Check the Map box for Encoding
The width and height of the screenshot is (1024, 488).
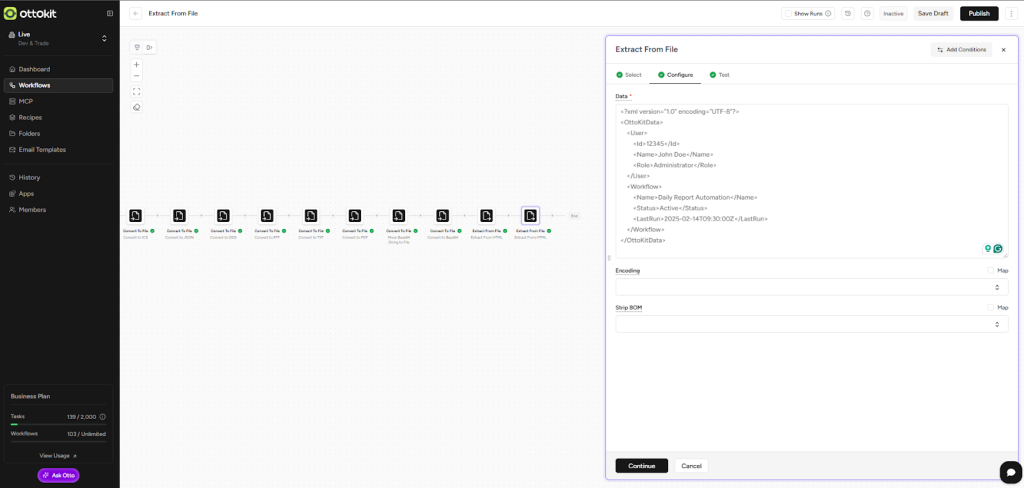pyautogui.click(x=990, y=270)
